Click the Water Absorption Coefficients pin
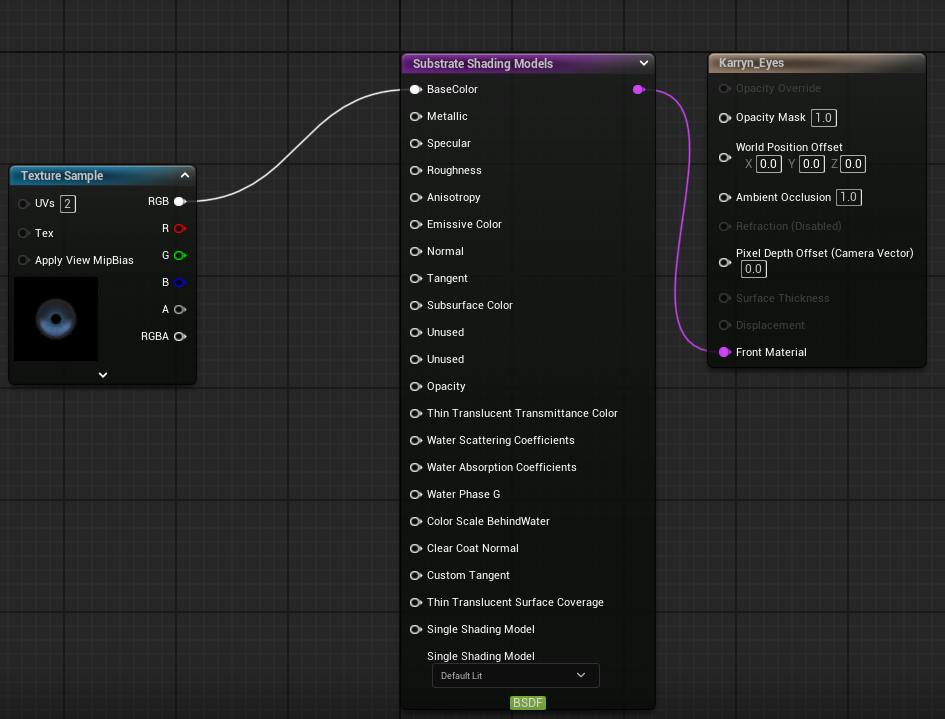The height and width of the screenshot is (719, 945). (415, 468)
